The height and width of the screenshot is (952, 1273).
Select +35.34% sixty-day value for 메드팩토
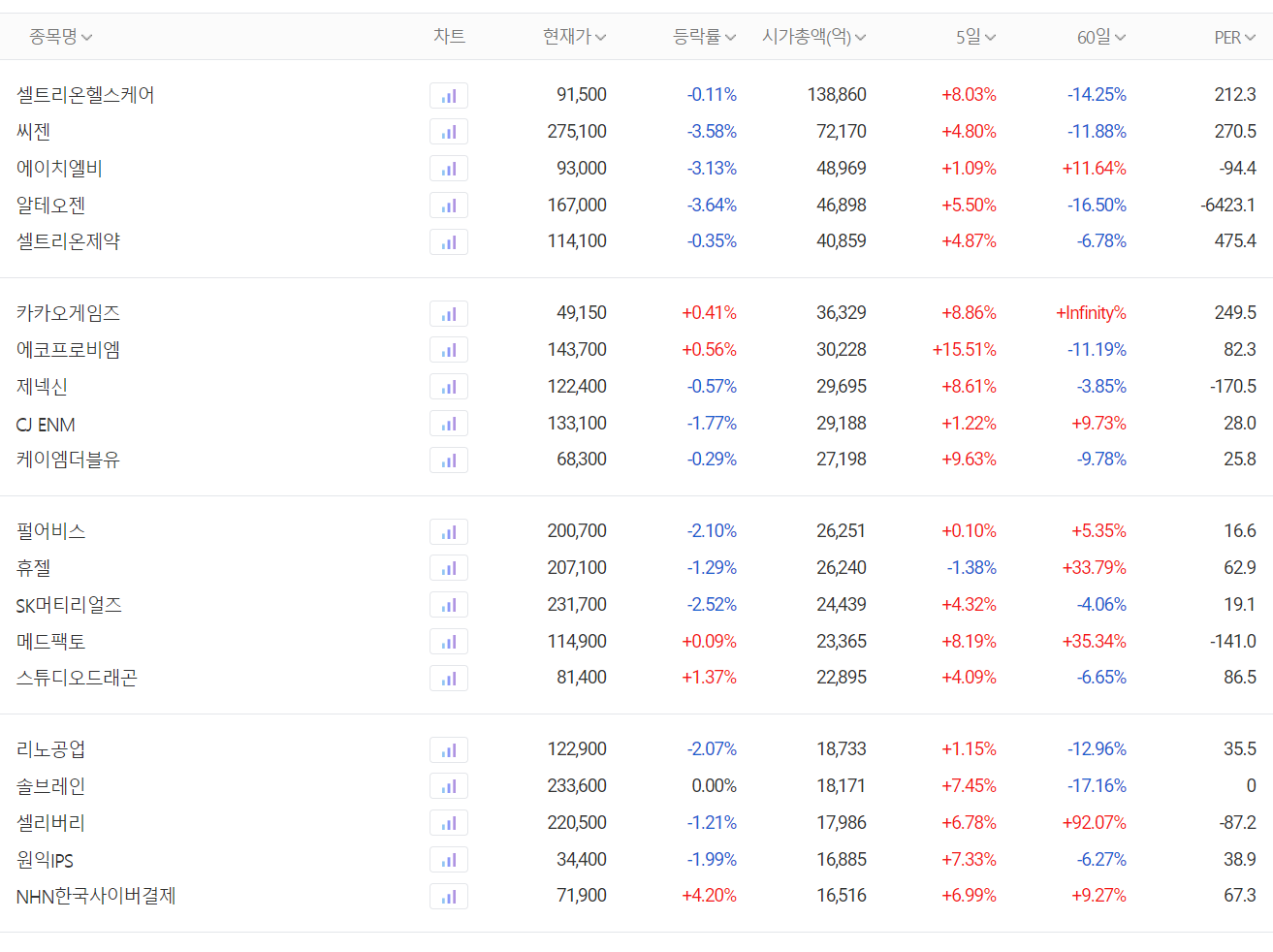(x=1095, y=642)
